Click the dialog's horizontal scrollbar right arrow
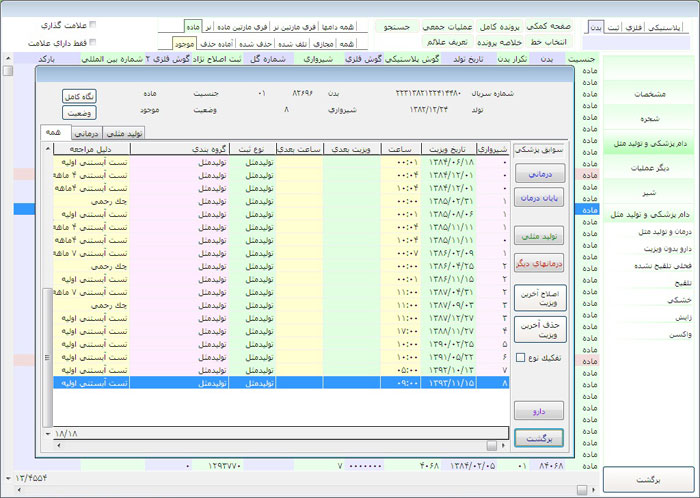The width and height of the screenshot is (700, 498). coord(504,445)
